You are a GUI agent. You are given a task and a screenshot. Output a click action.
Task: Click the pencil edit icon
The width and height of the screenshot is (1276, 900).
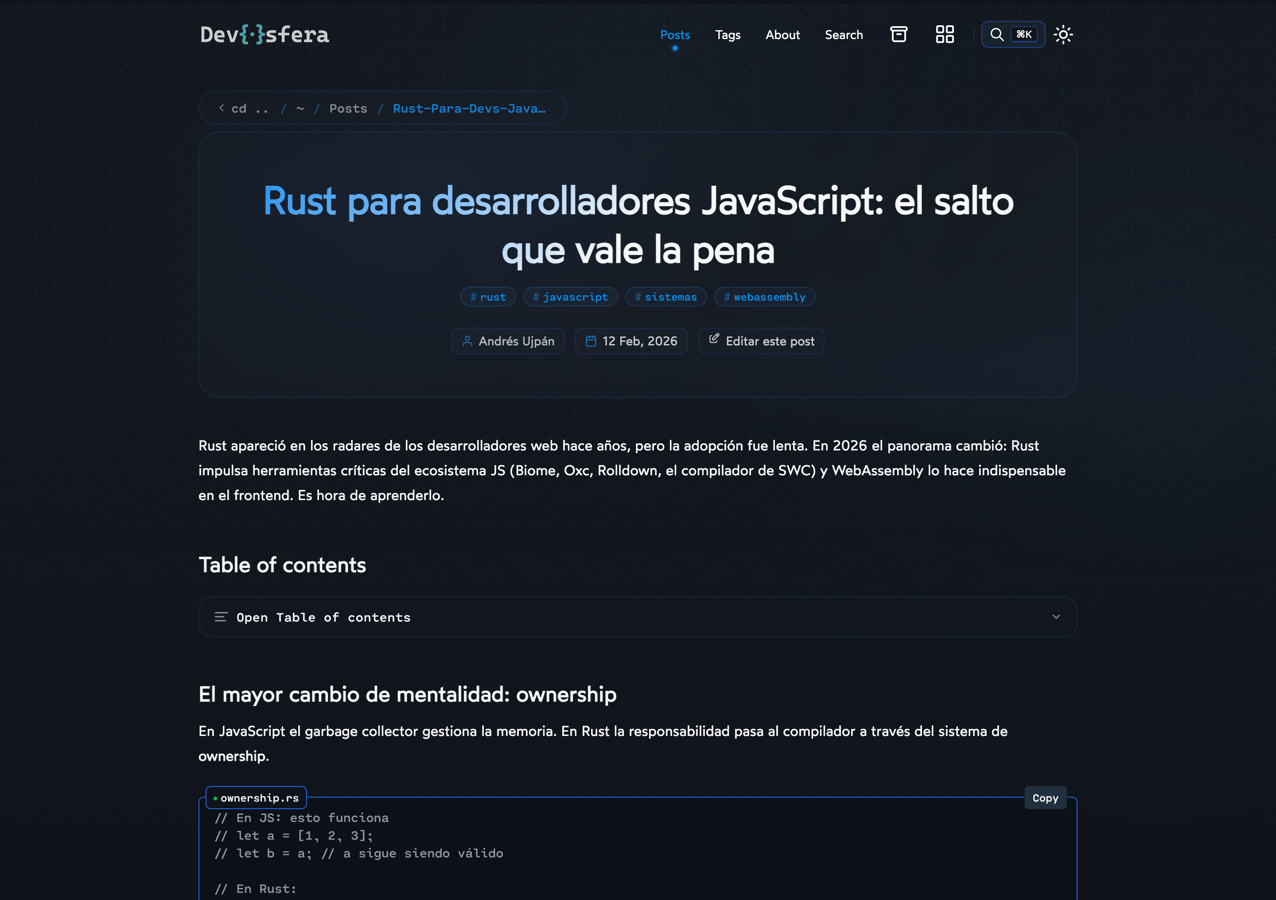pos(714,340)
